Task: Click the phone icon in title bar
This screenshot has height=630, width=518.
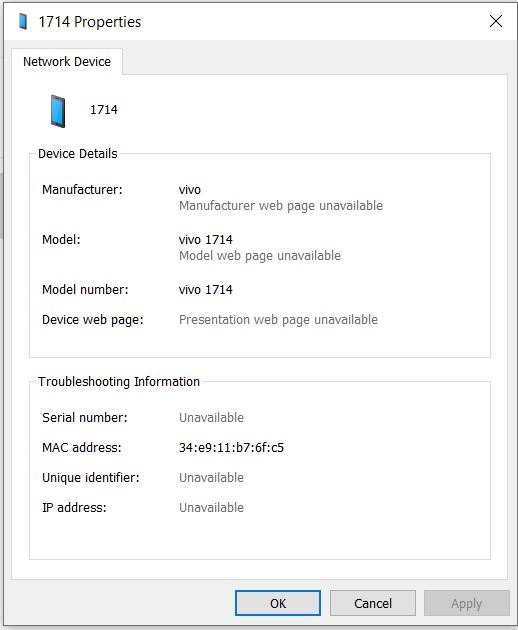Action: pos(23,21)
